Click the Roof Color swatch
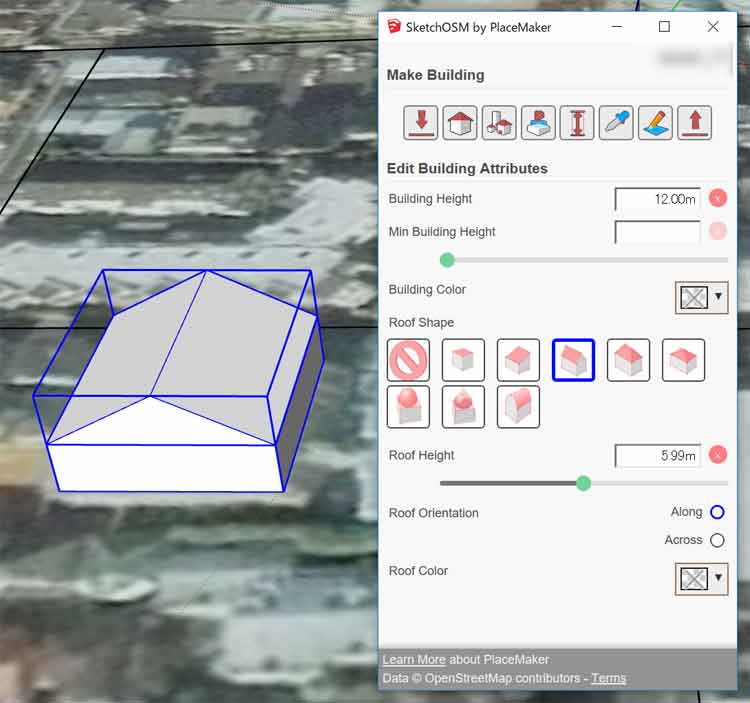 pos(694,579)
